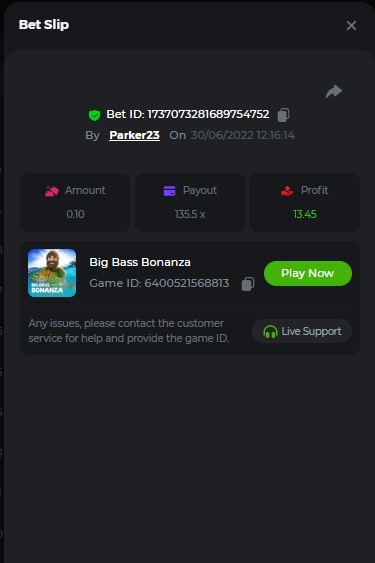Click the Profit value 13.45
375x563 pixels.
(x=305, y=214)
